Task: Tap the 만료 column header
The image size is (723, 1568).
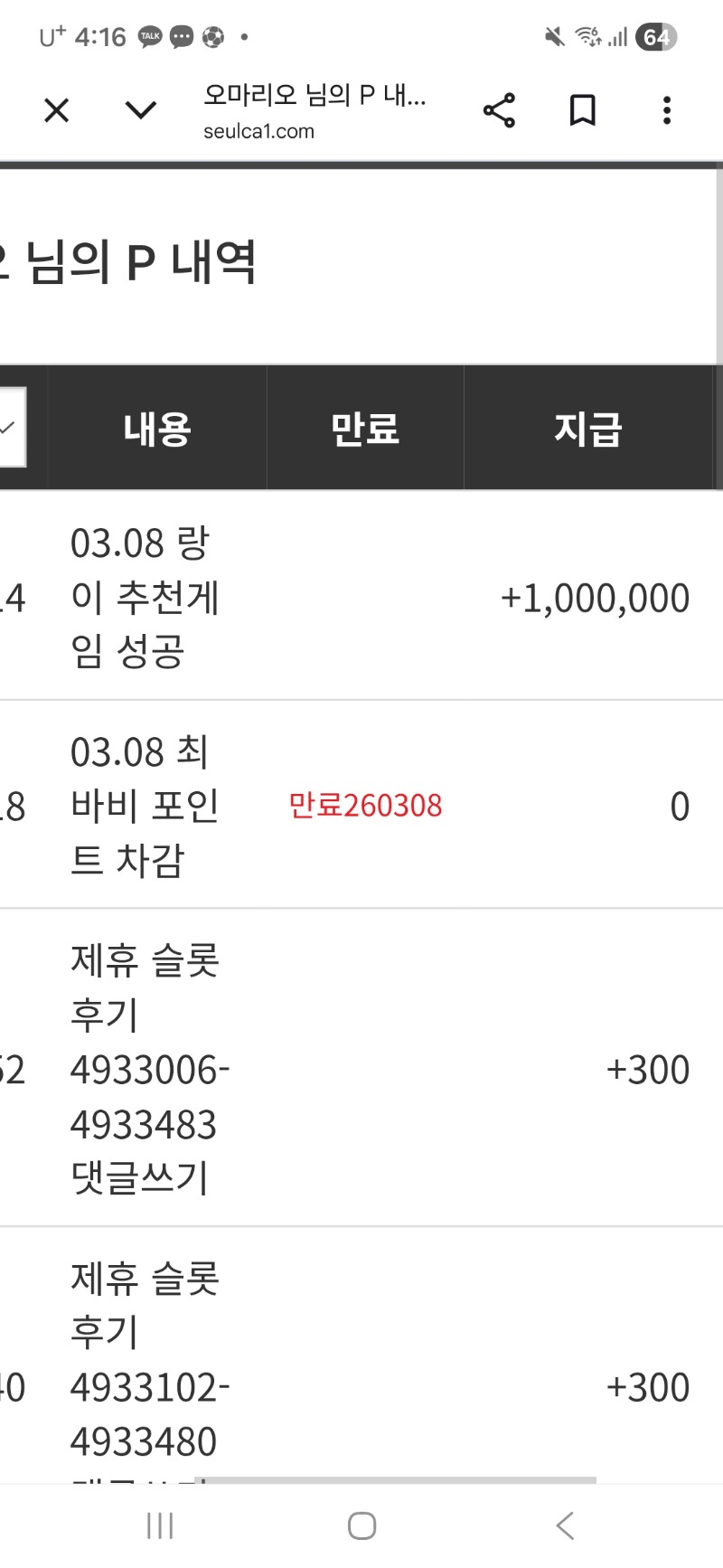Action: click(365, 428)
